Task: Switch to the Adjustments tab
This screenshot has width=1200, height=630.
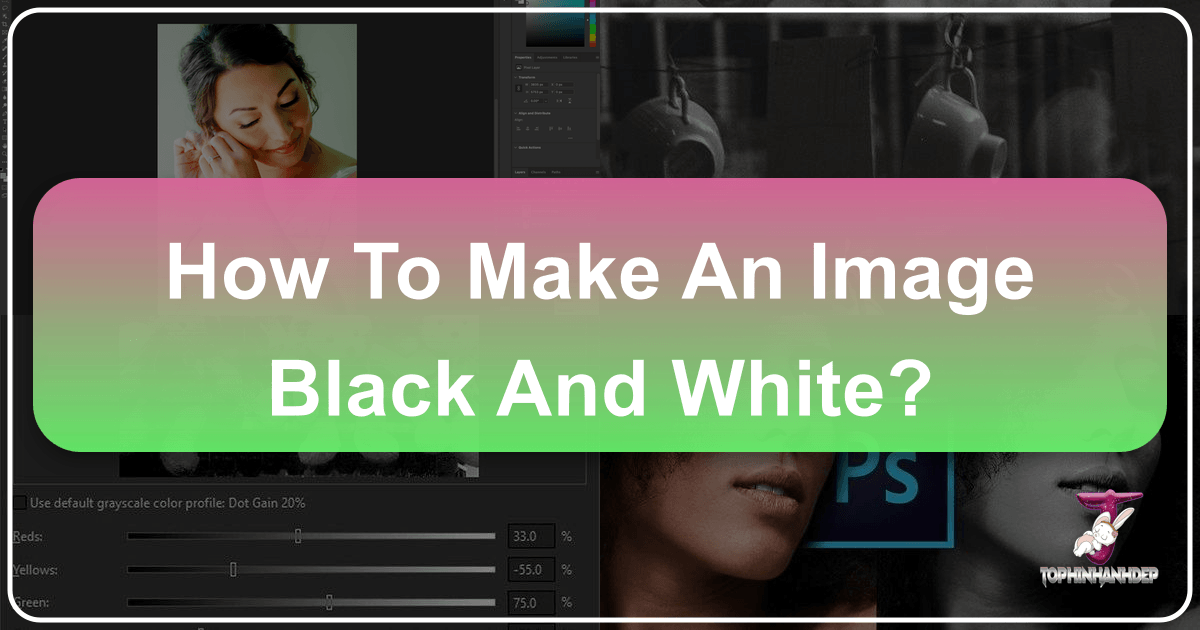Action: tap(547, 58)
